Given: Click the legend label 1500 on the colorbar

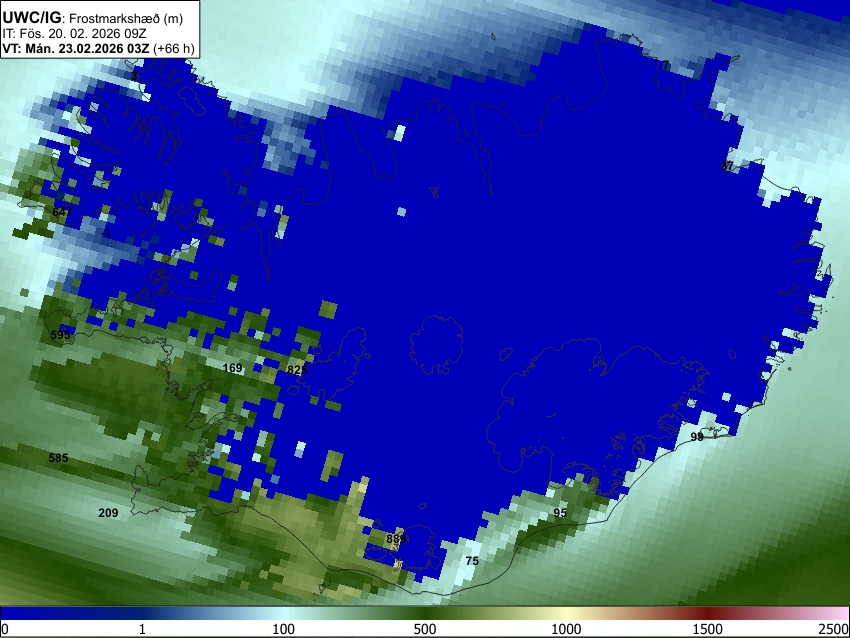Looking at the screenshot, I should tap(708, 629).
